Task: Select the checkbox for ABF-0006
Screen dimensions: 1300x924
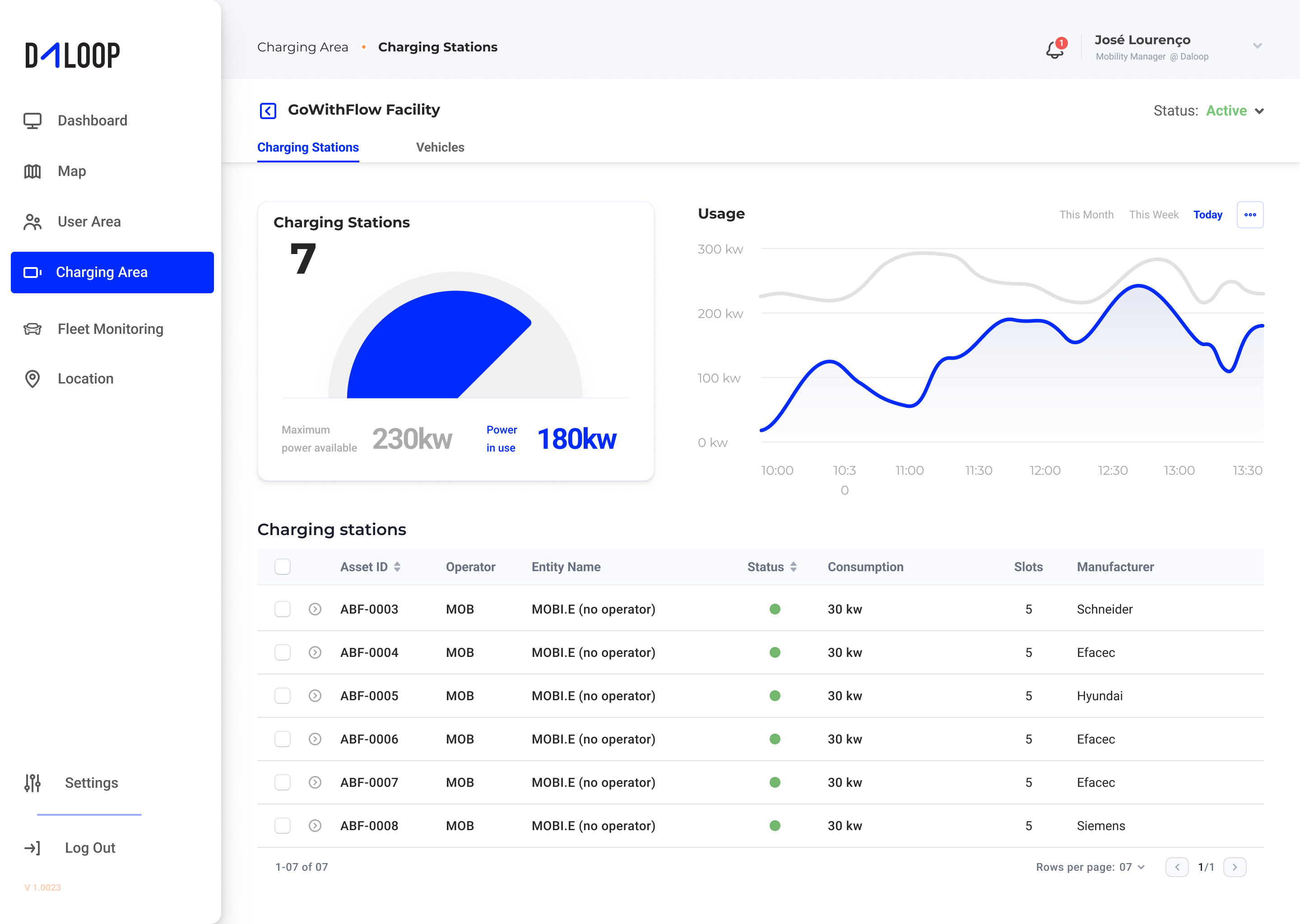Action: (282, 739)
